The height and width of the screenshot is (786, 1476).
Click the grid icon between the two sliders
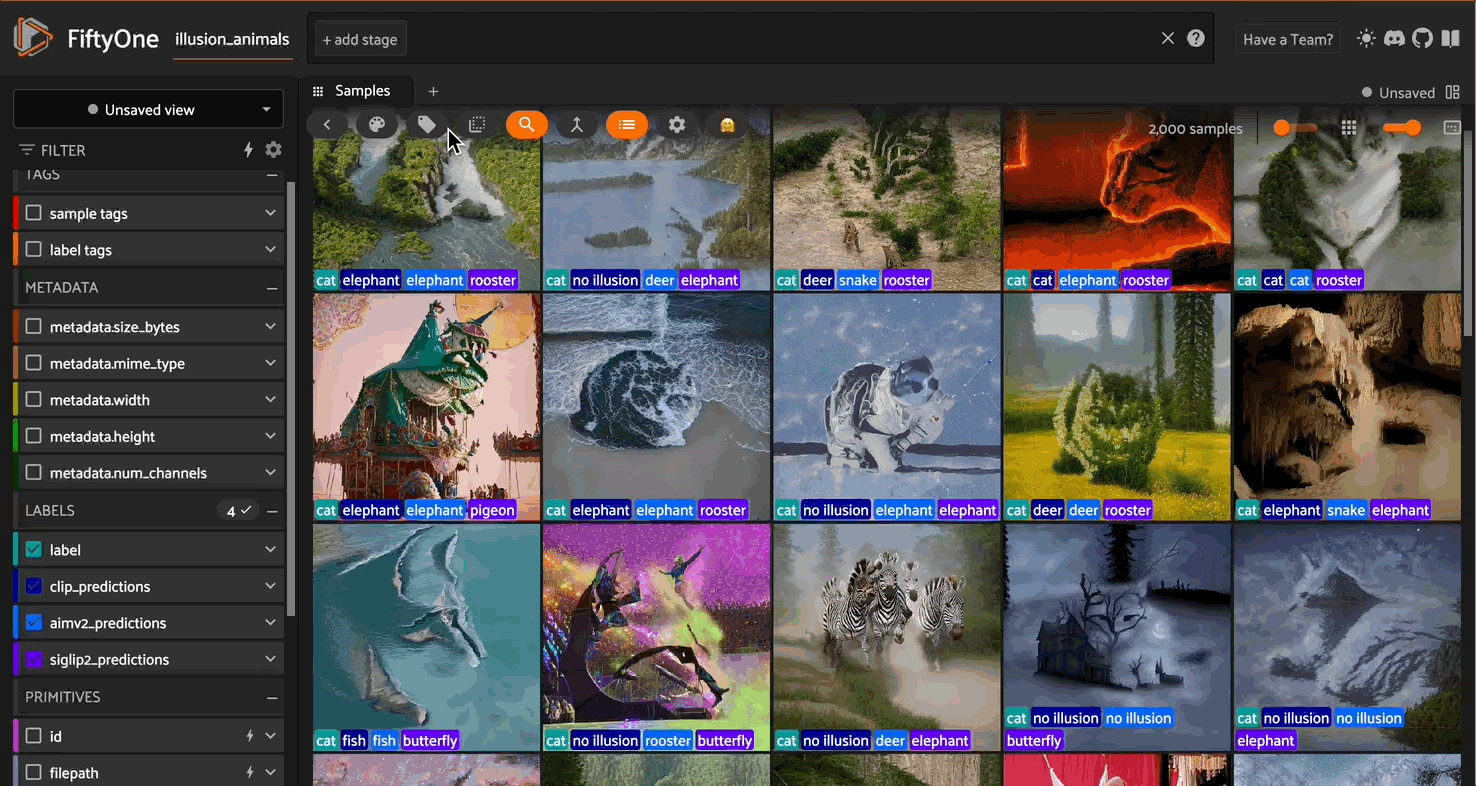[1349, 128]
